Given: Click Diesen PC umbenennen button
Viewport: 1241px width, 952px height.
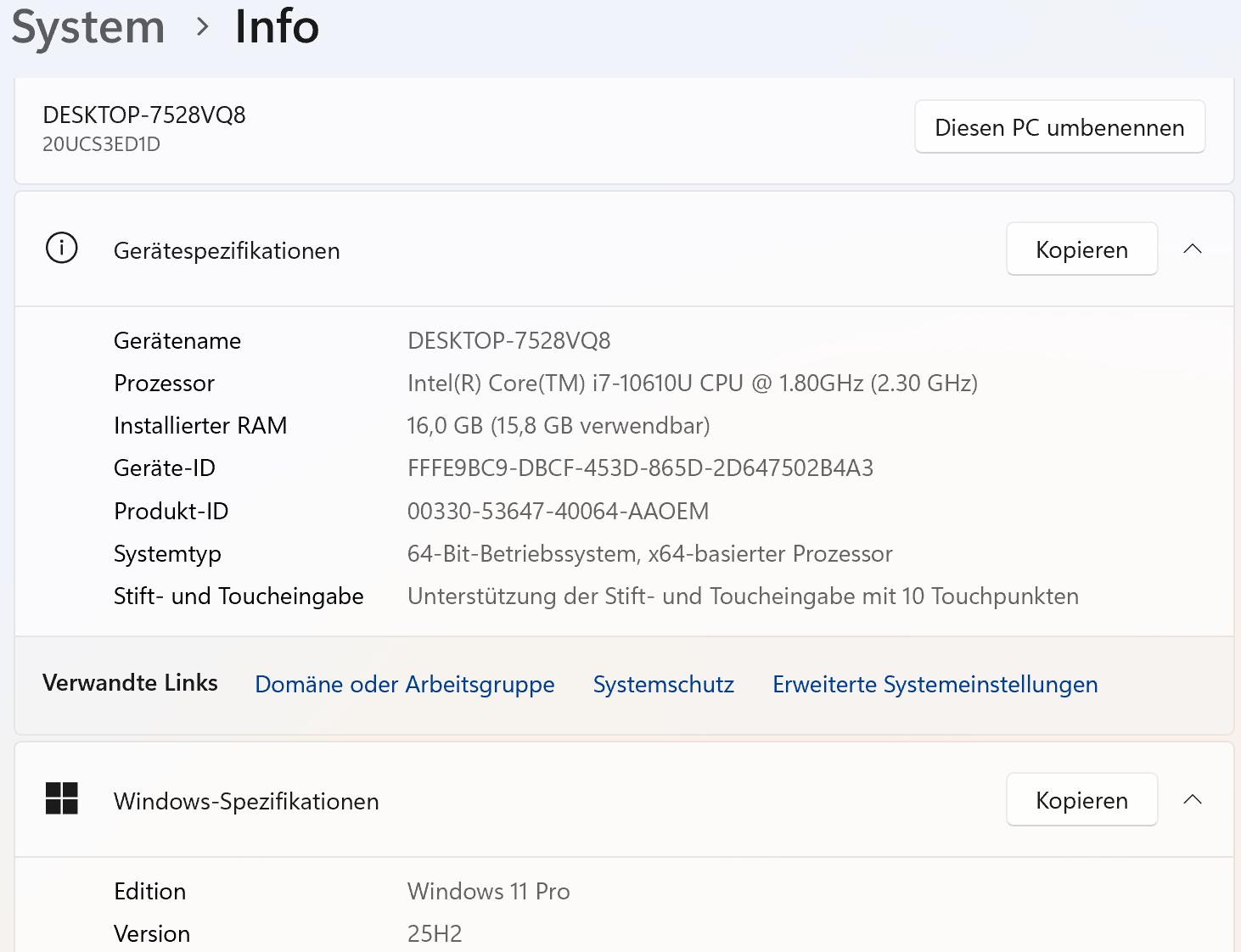Looking at the screenshot, I should [1059, 127].
